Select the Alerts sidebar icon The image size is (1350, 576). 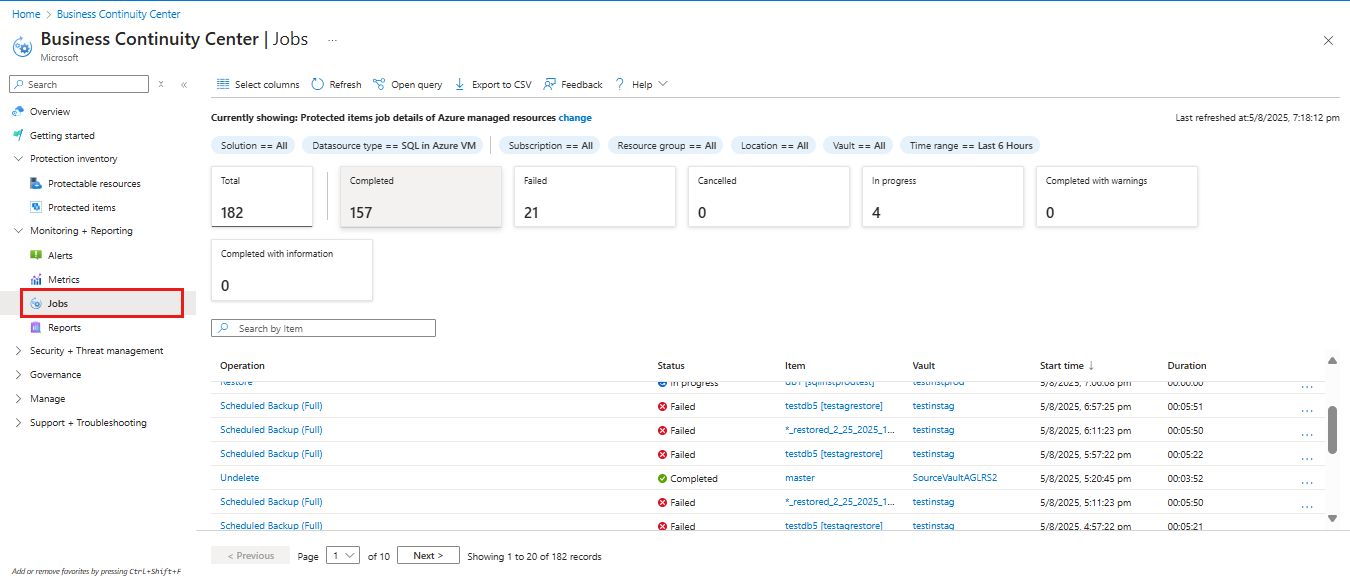tap(36, 255)
